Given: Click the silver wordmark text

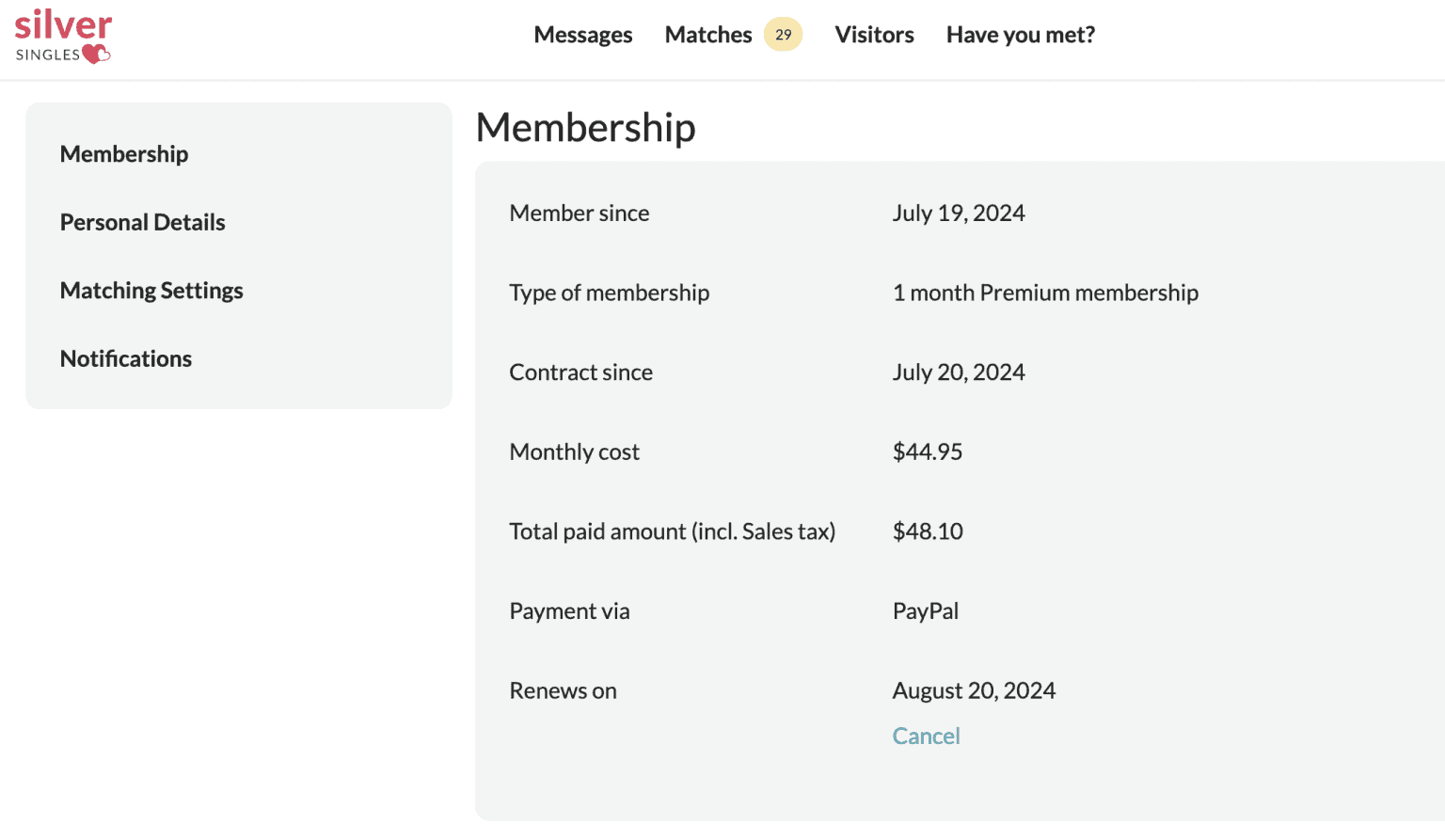Looking at the screenshot, I should pos(63,24).
